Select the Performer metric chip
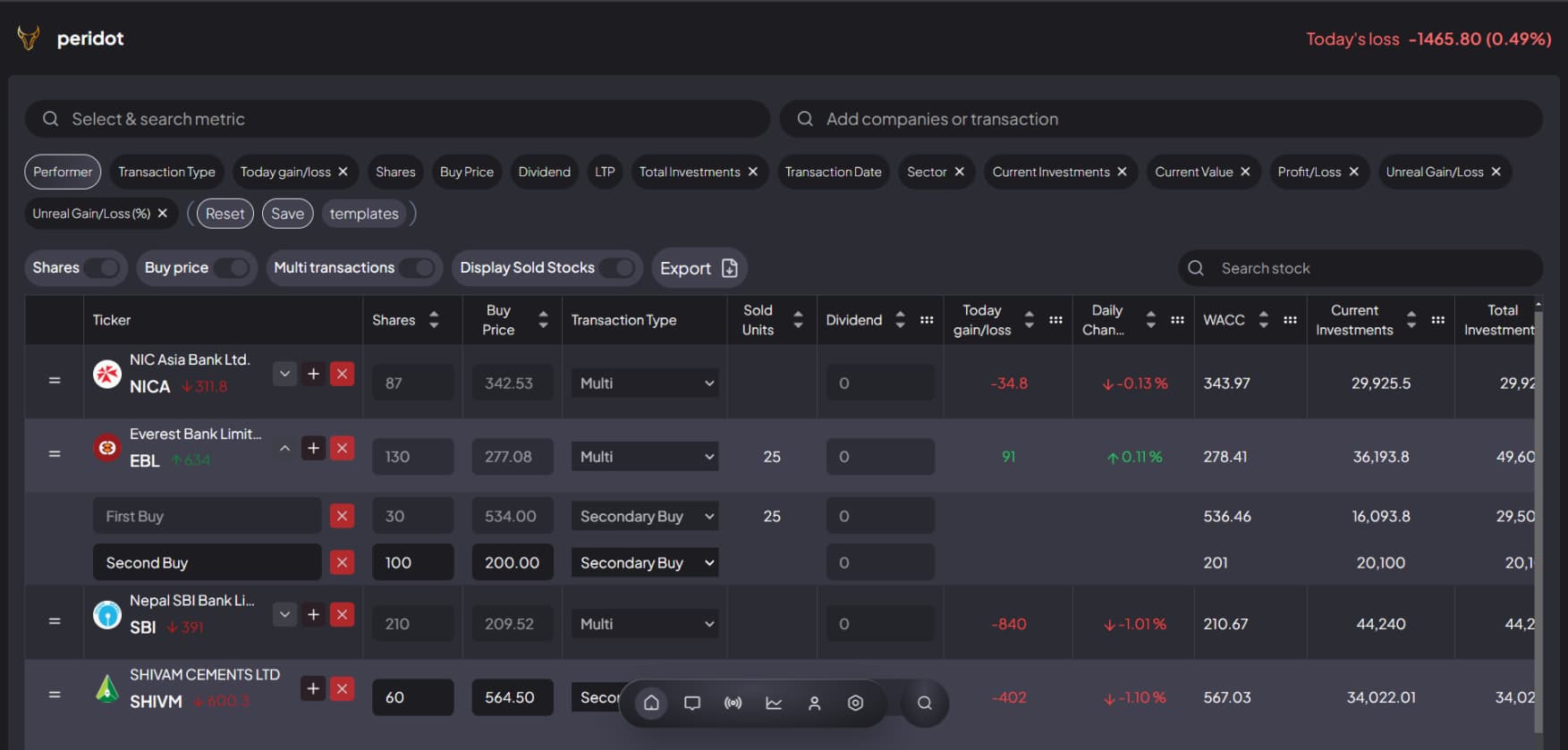 tap(63, 172)
